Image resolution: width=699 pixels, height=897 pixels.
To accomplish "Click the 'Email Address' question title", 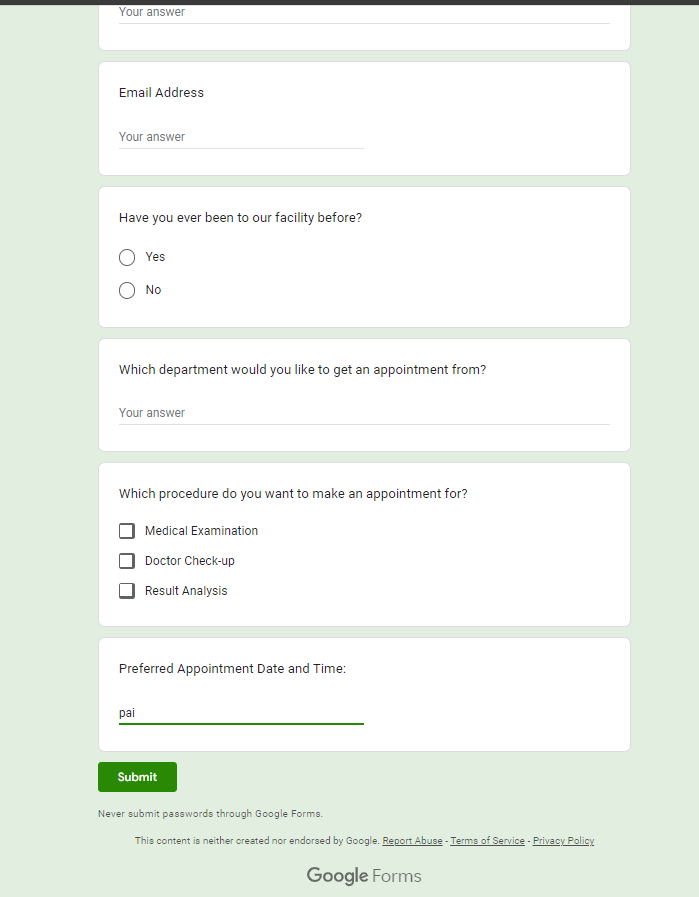I will tap(161, 93).
